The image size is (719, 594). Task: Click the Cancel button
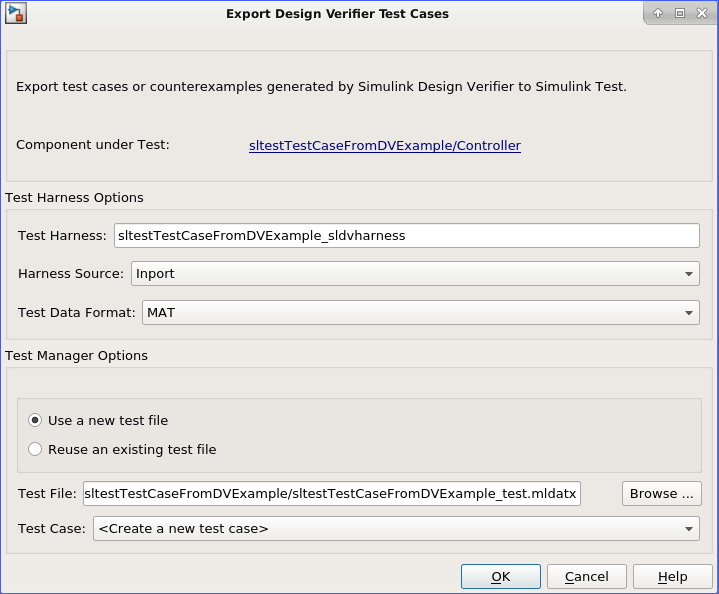[x=587, y=577]
